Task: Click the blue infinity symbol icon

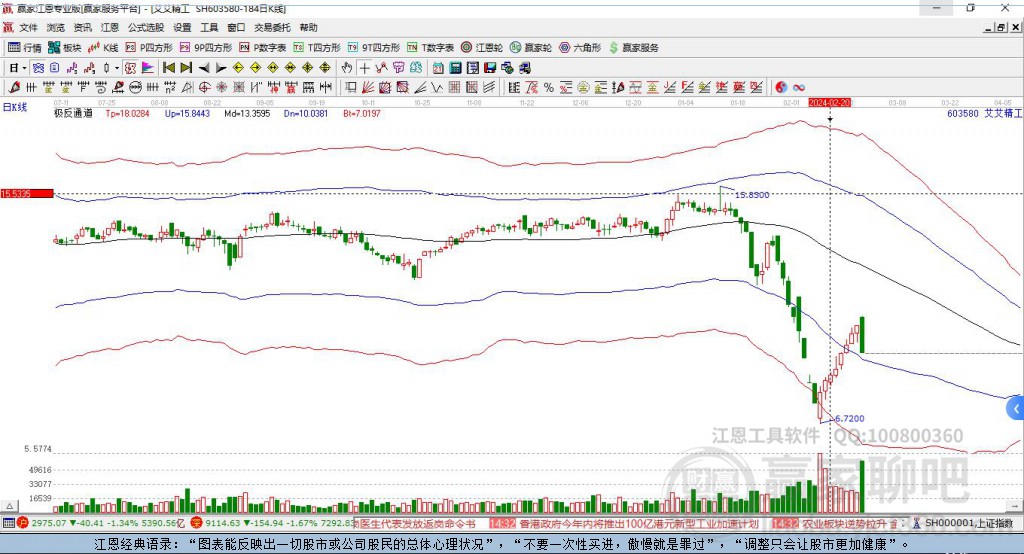Action: (799, 88)
